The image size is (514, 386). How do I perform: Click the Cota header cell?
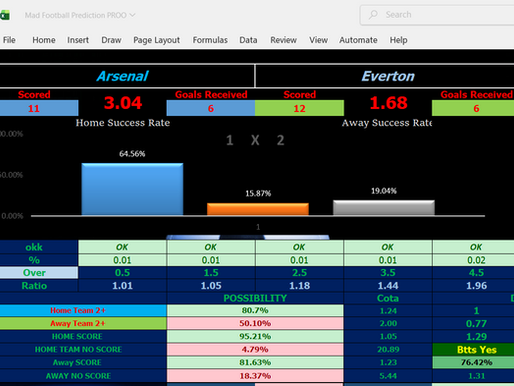pyautogui.click(x=388, y=298)
